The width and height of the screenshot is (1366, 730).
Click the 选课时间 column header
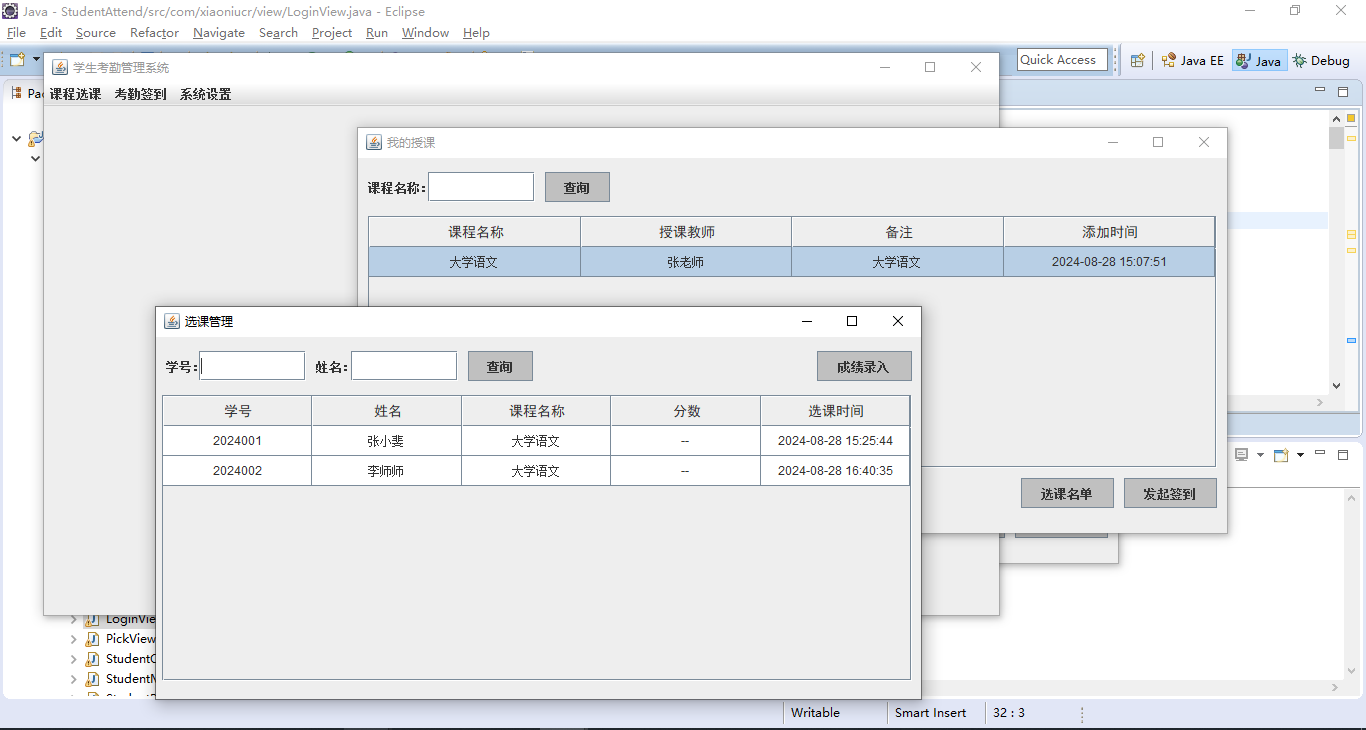point(836,411)
